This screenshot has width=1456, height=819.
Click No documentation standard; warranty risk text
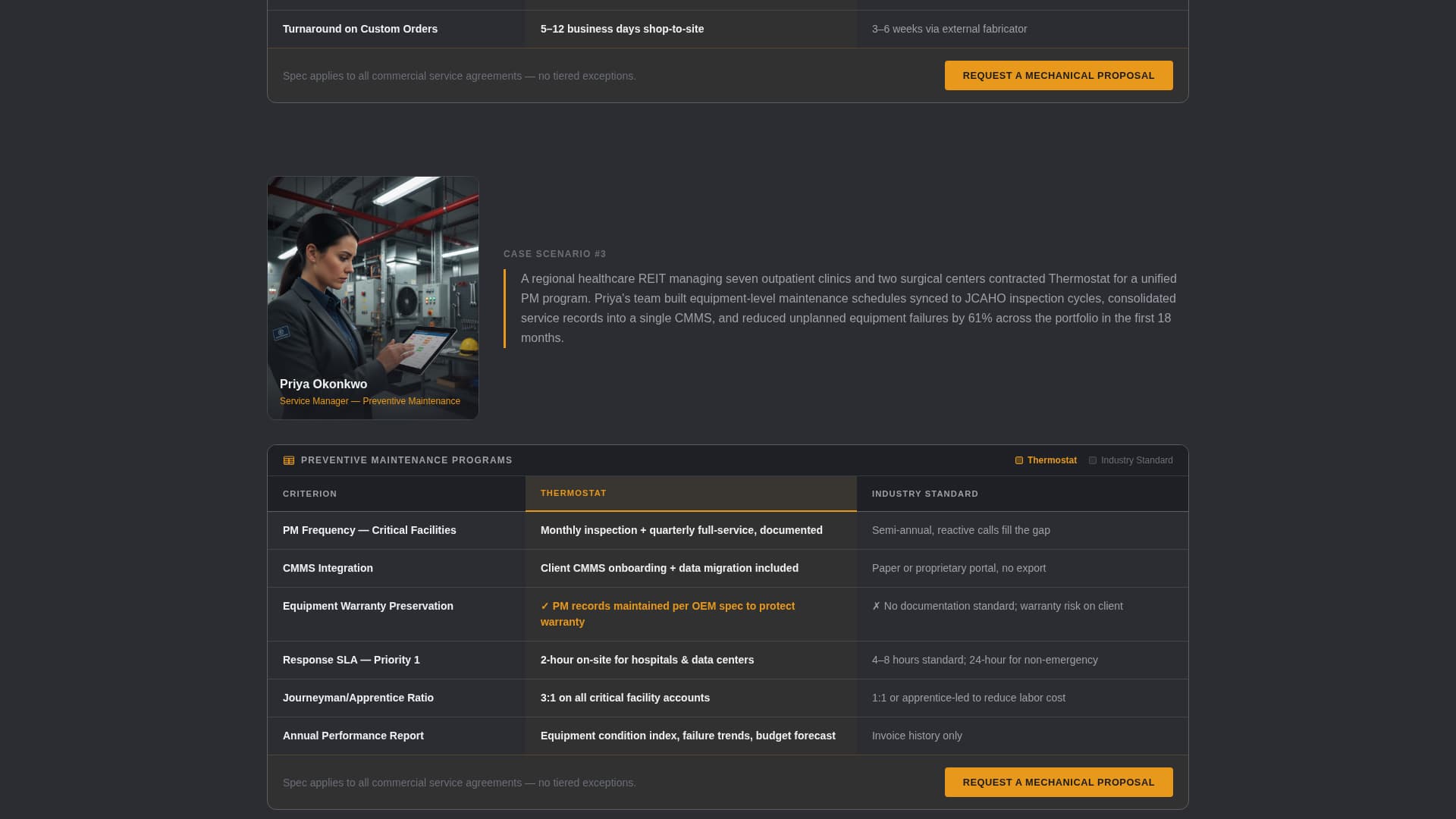[997, 606]
